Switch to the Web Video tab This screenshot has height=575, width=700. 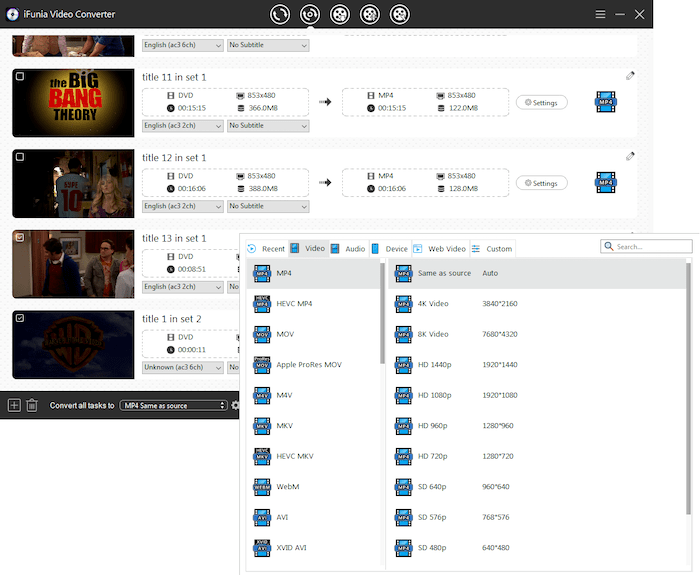coord(439,248)
